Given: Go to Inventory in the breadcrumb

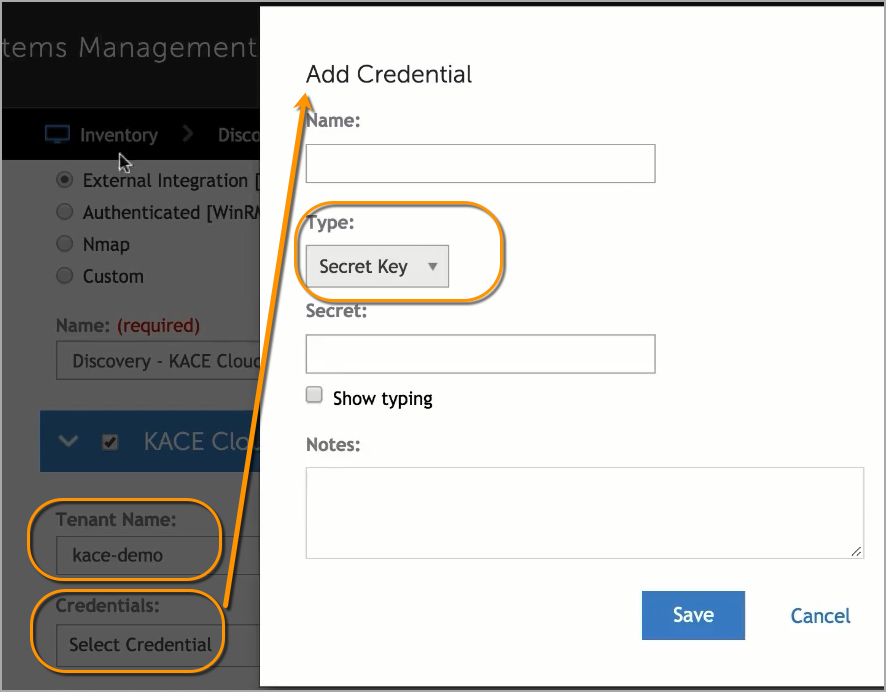Looking at the screenshot, I should coord(118,135).
